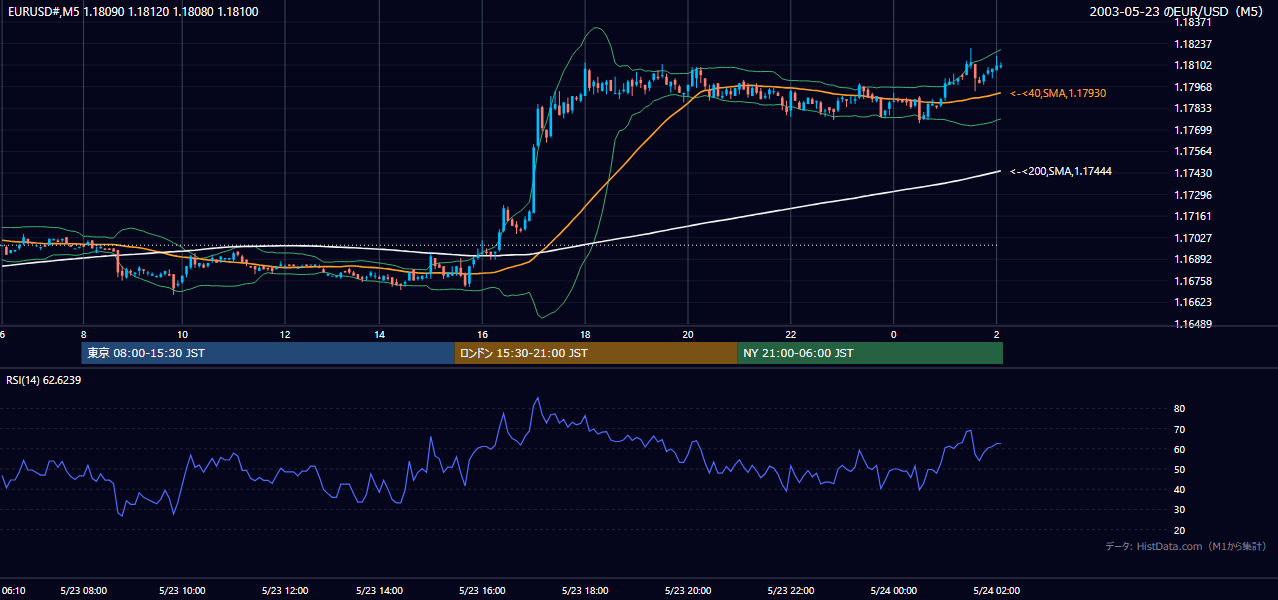Click the 5/23 10:00 bottom time label

(180, 590)
